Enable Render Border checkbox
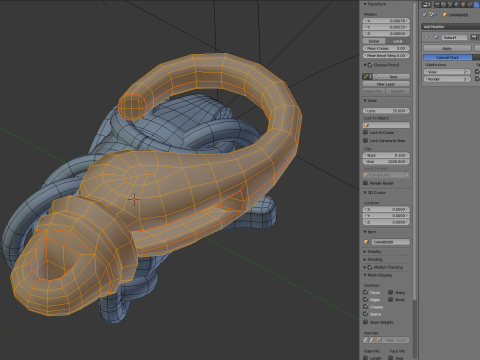The image size is (480, 360). (366, 183)
